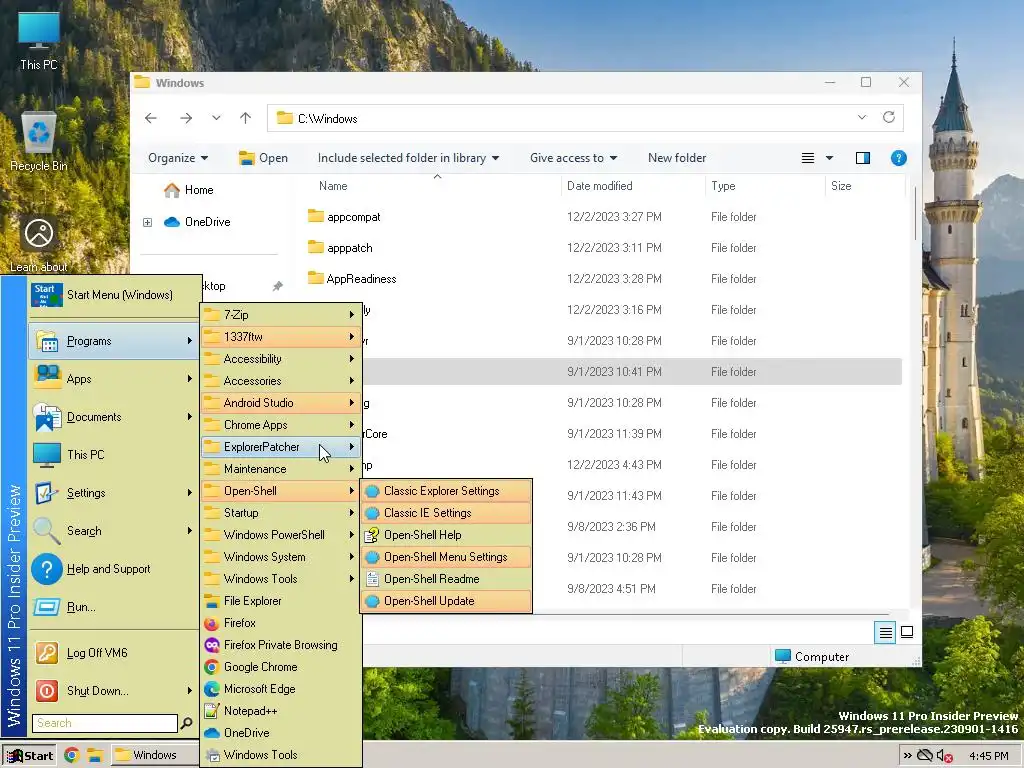1024x768 pixels.
Task: Expand the Android Studio folder
Action: click(281, 403)
